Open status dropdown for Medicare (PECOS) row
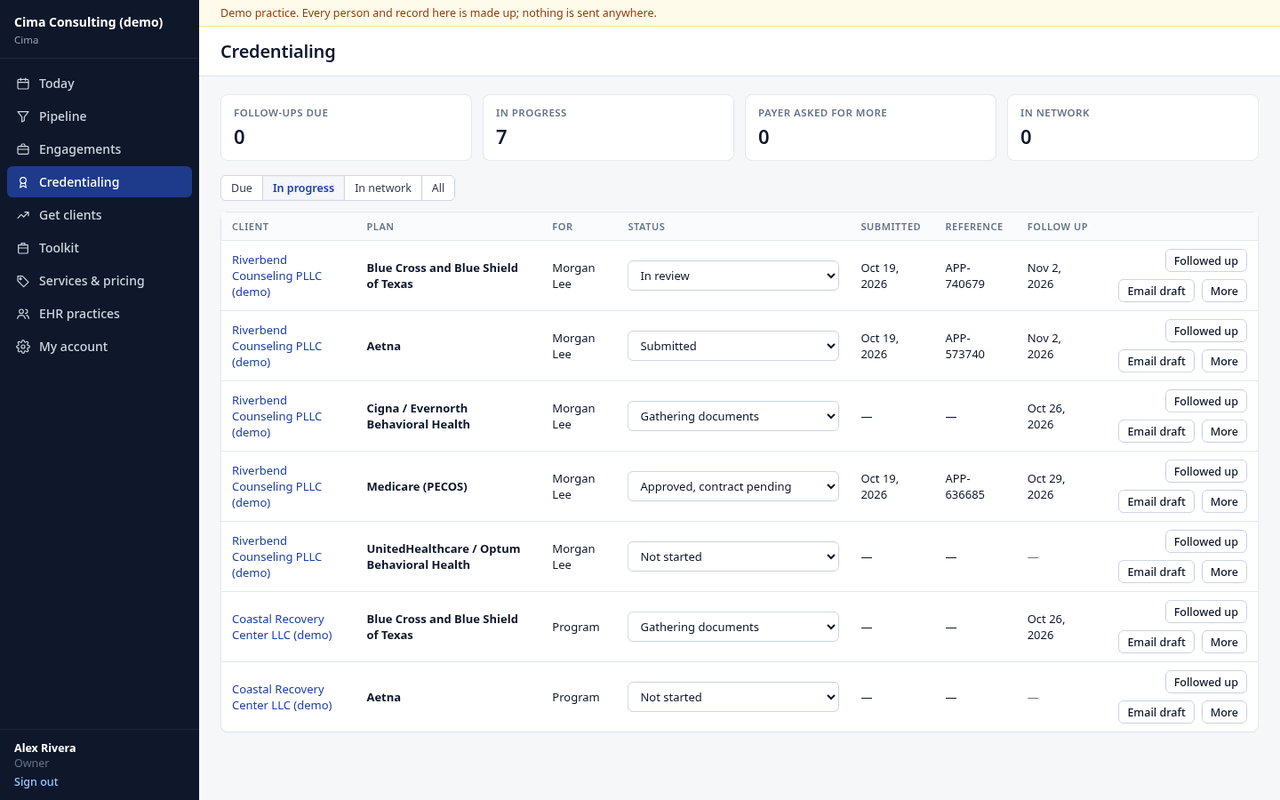The image size is (1280, 800). pyautogui.click(x=733, y=486)
